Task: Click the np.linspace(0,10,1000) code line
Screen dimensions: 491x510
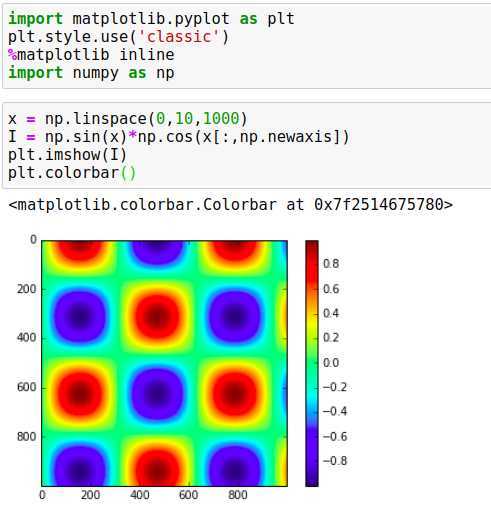Action: [x=128, y=119]
